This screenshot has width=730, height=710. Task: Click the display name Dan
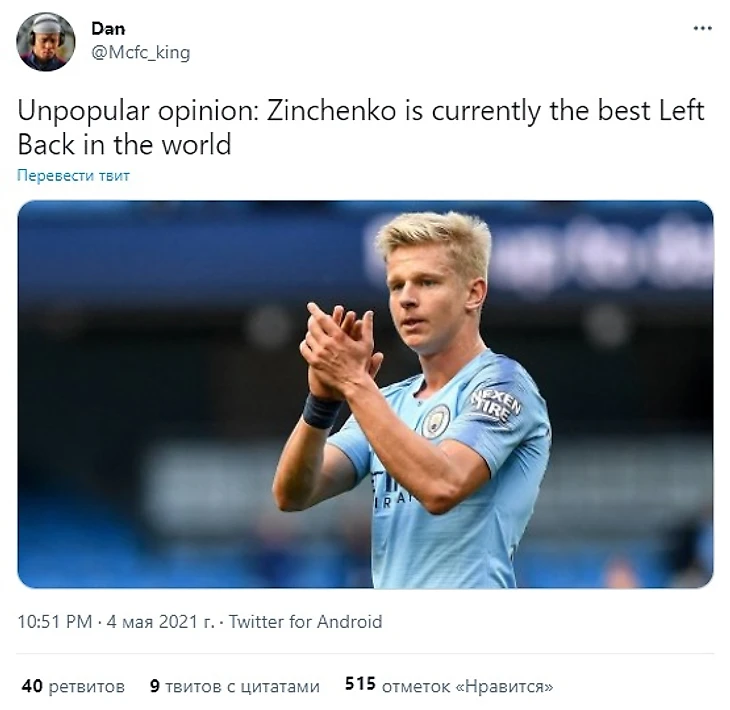pos(108,29)
